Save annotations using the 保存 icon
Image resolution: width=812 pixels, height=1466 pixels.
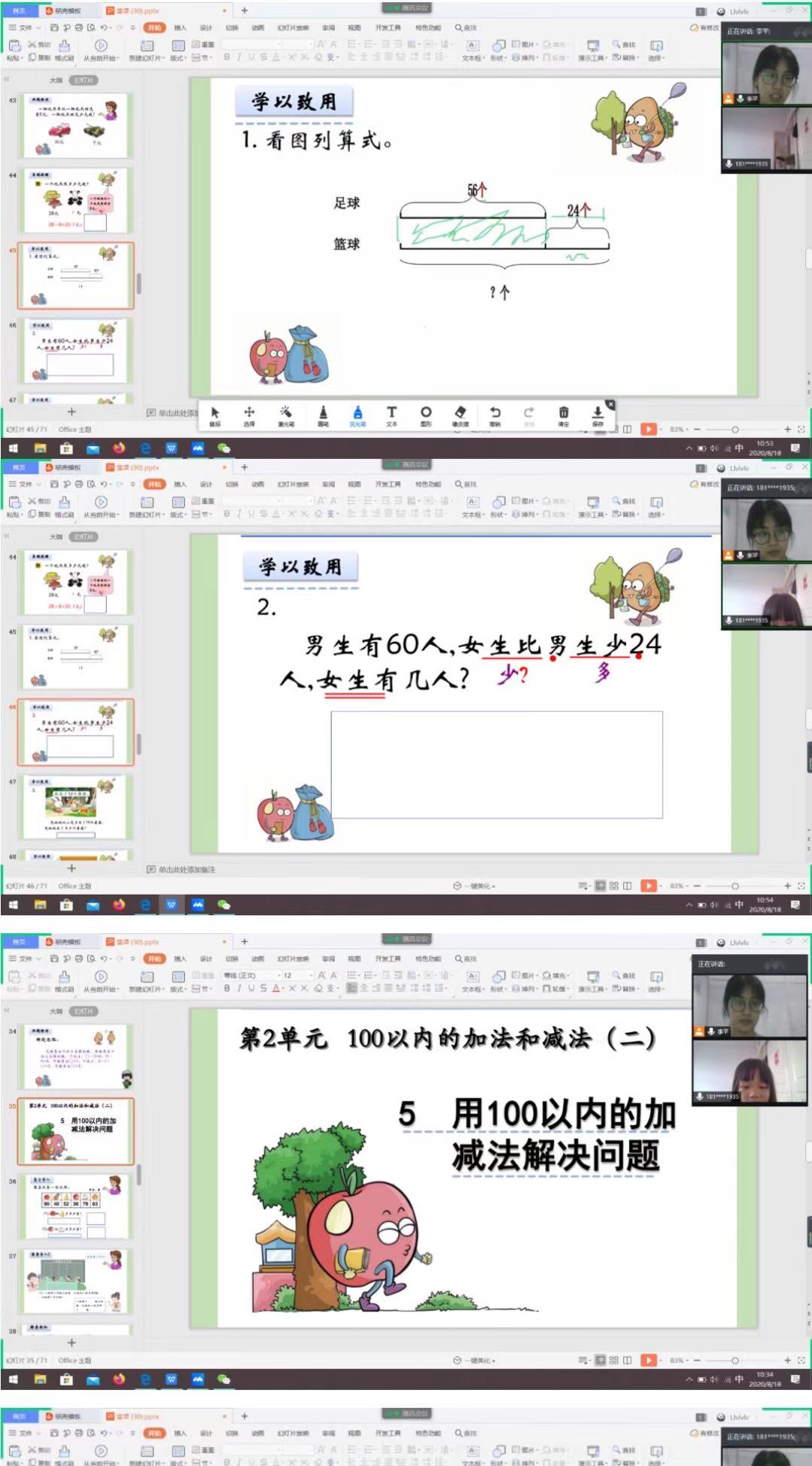click(x=598, y=414)
